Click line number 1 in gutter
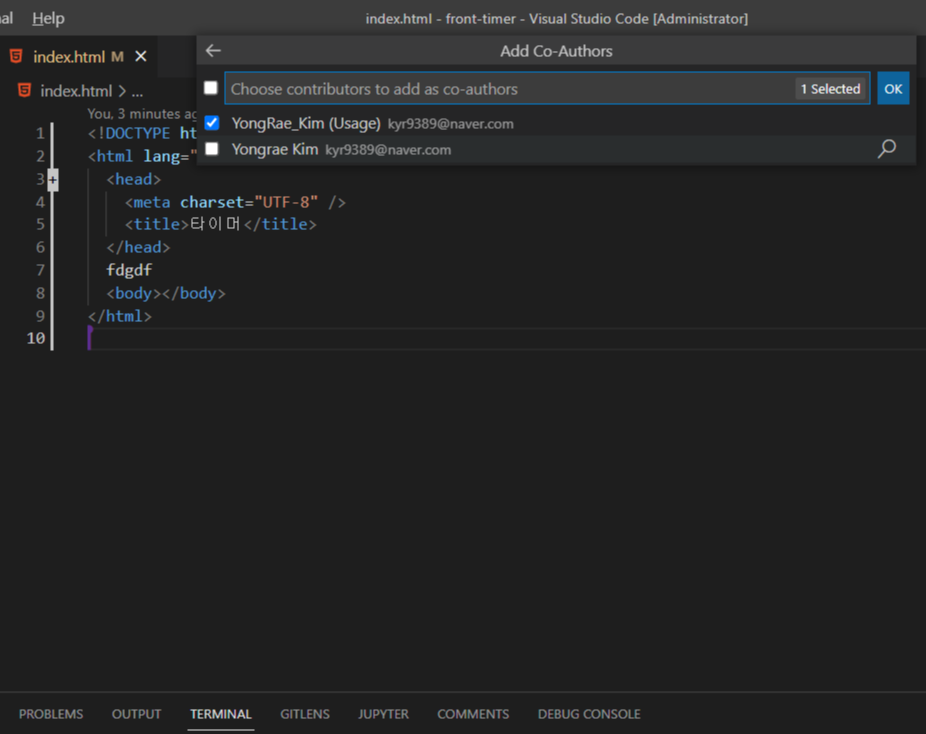The image size is (926, 734). point(40,133)
